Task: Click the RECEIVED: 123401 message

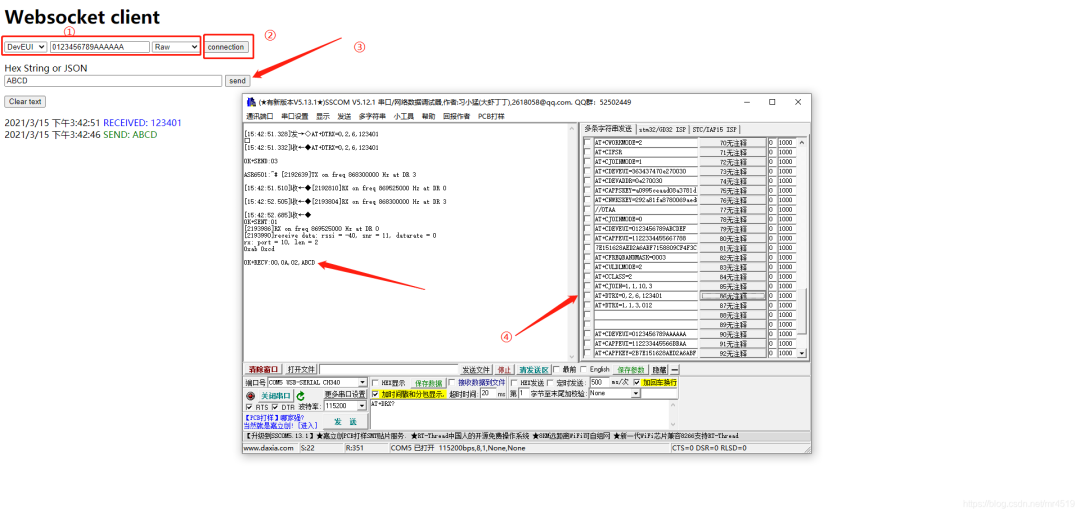Action: coord(143,123)
